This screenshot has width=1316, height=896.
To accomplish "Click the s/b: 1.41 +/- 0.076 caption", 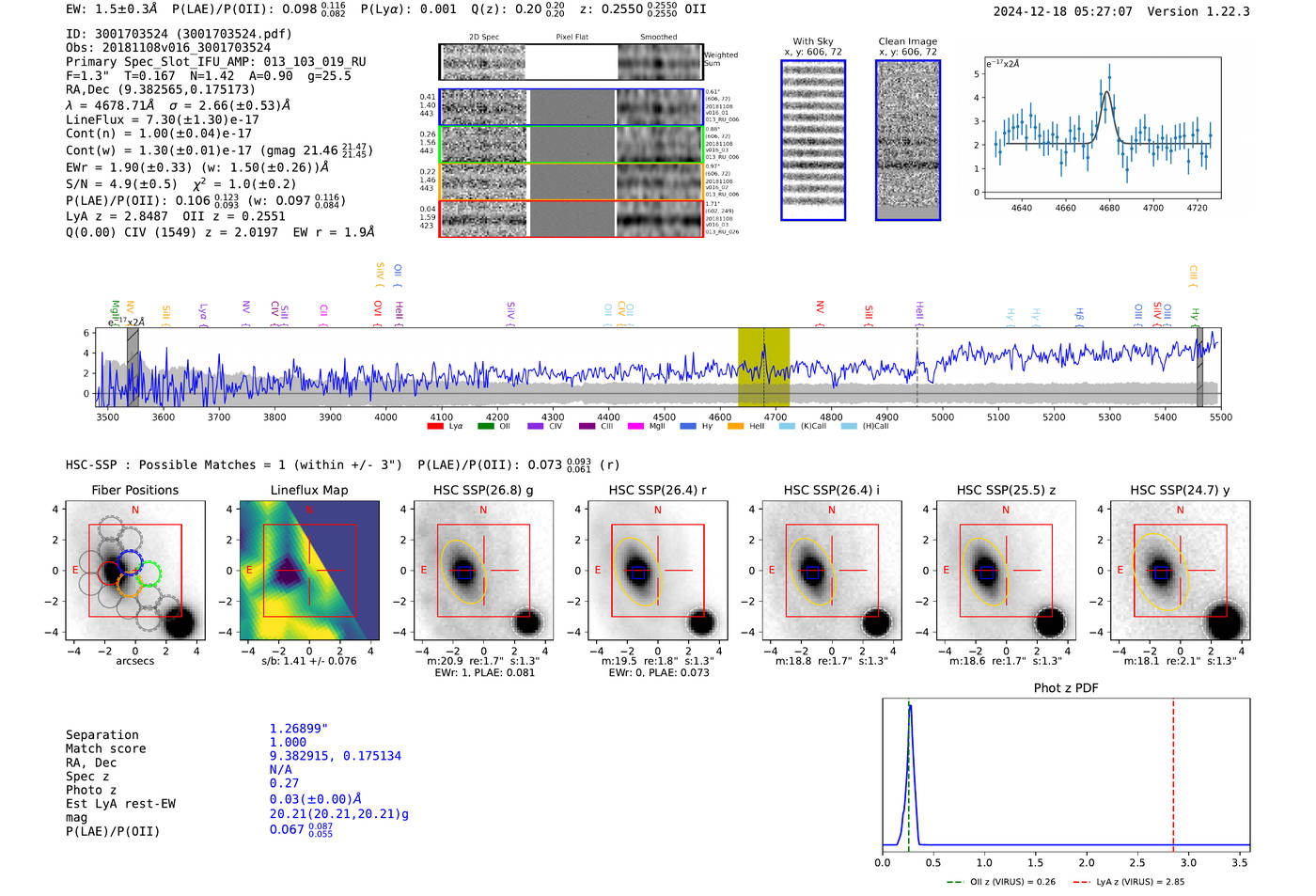I will 309,660.
